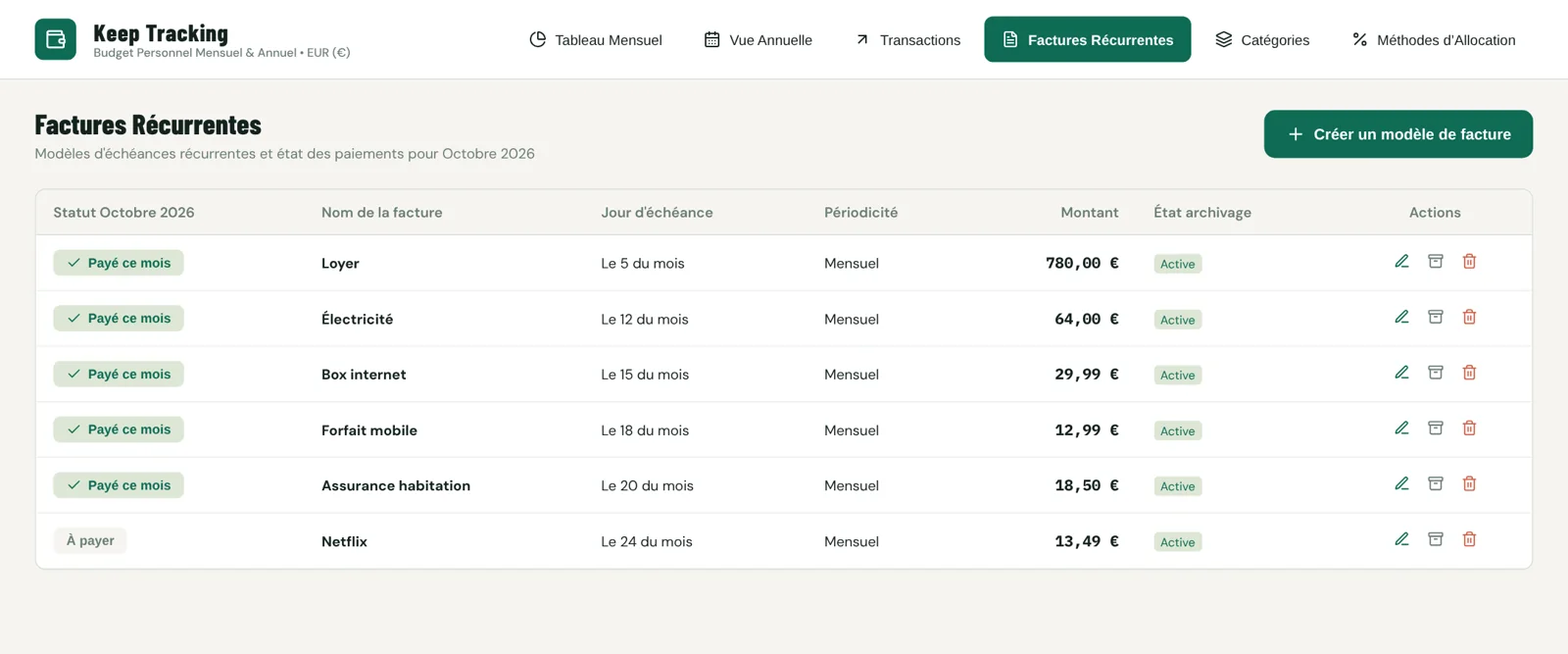The image size is (1568, 654).
Task: Click the Périodicité column header
Action: (860, 213)
